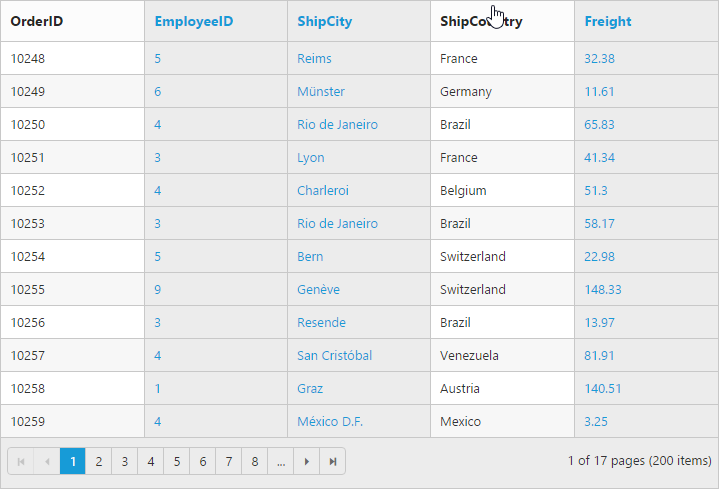Jump to the last page of the grid
719x489 pixels.
point(333,461)
